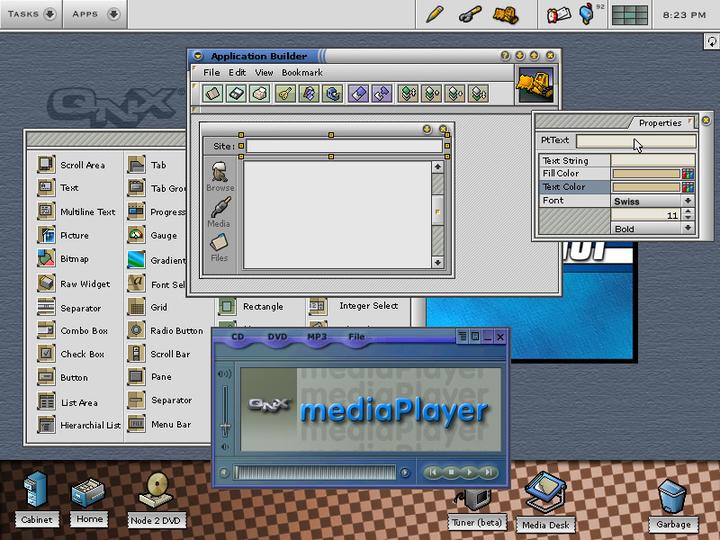Click the Browse icon in the sidebar
The height and width of the screenshot is (540, 720).
(x=219, y=174)
